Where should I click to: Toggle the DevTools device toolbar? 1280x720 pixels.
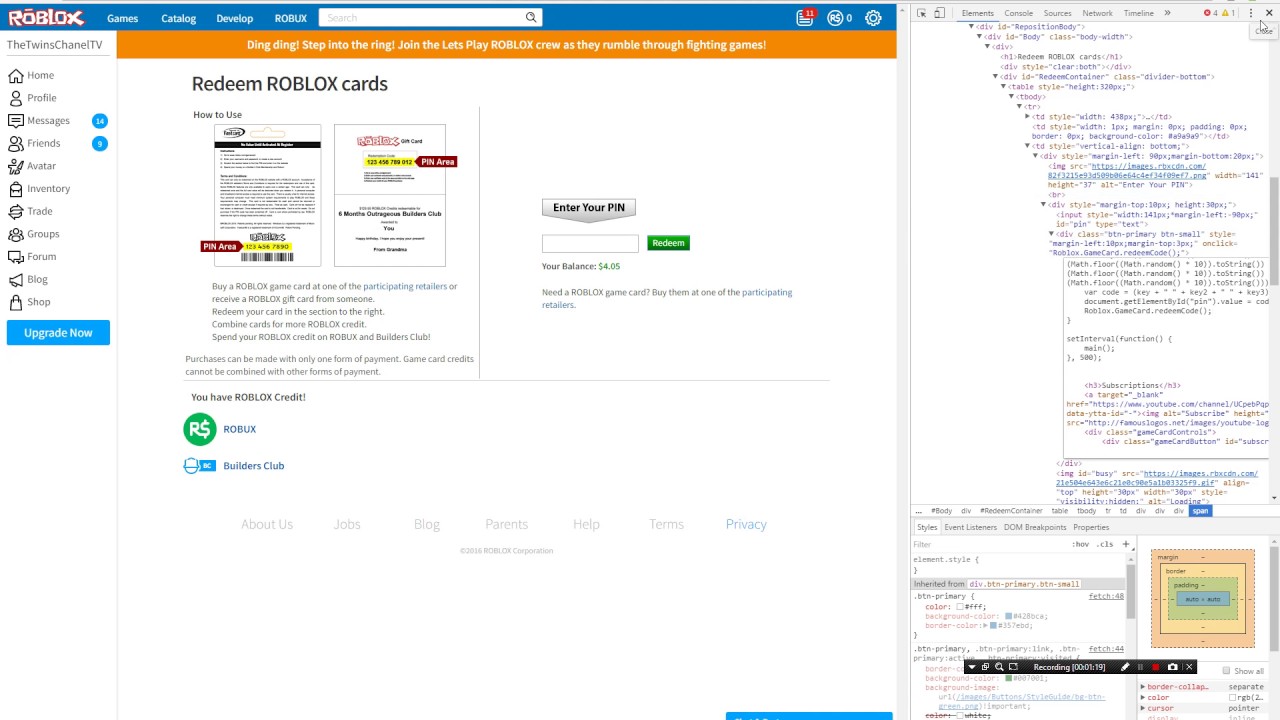pos(941,13)
